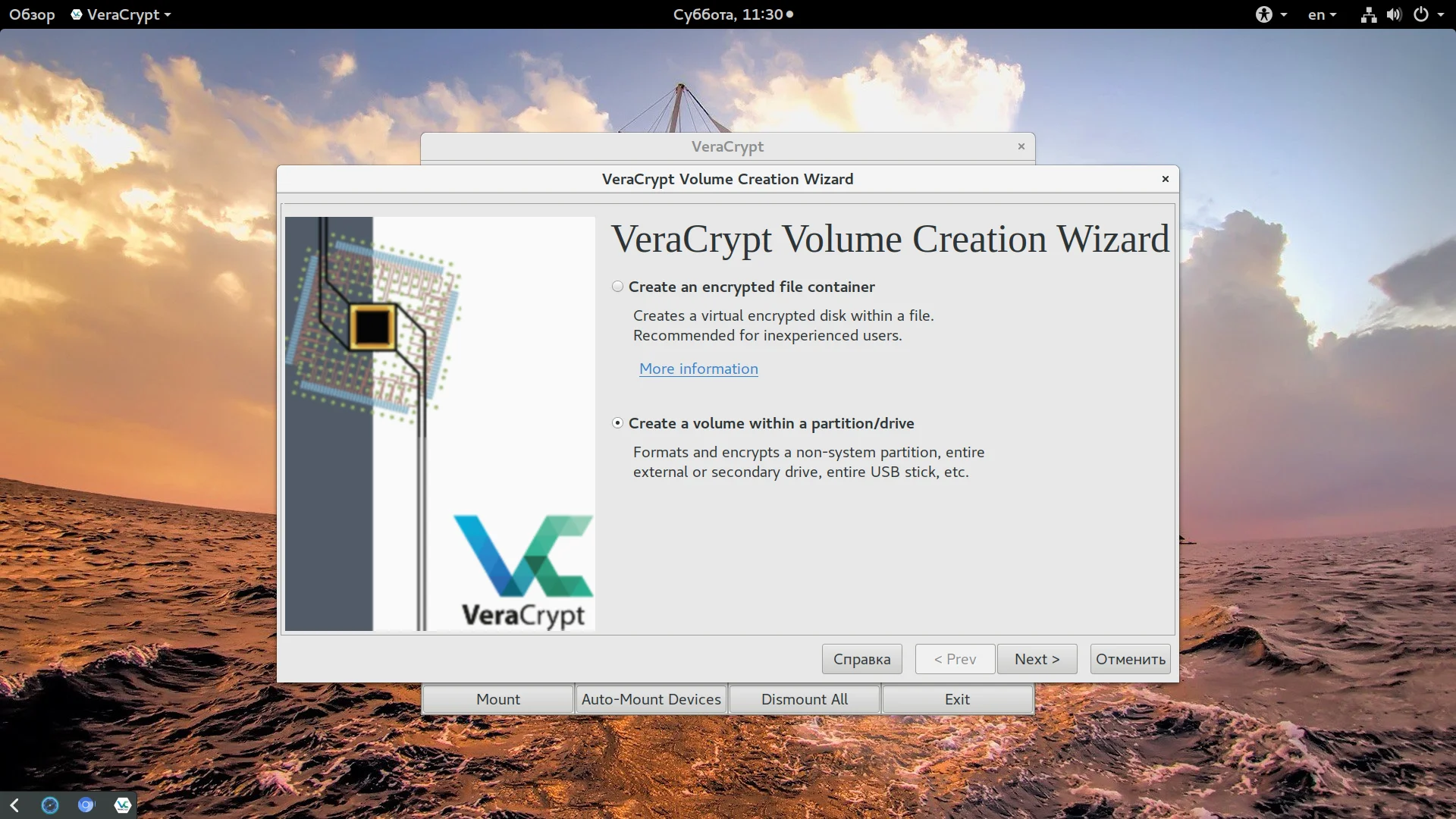The height and width of the screenshot is (819, 1456).
Task: Click the back arrow in the bottom dock
Action: coord(14,805)
